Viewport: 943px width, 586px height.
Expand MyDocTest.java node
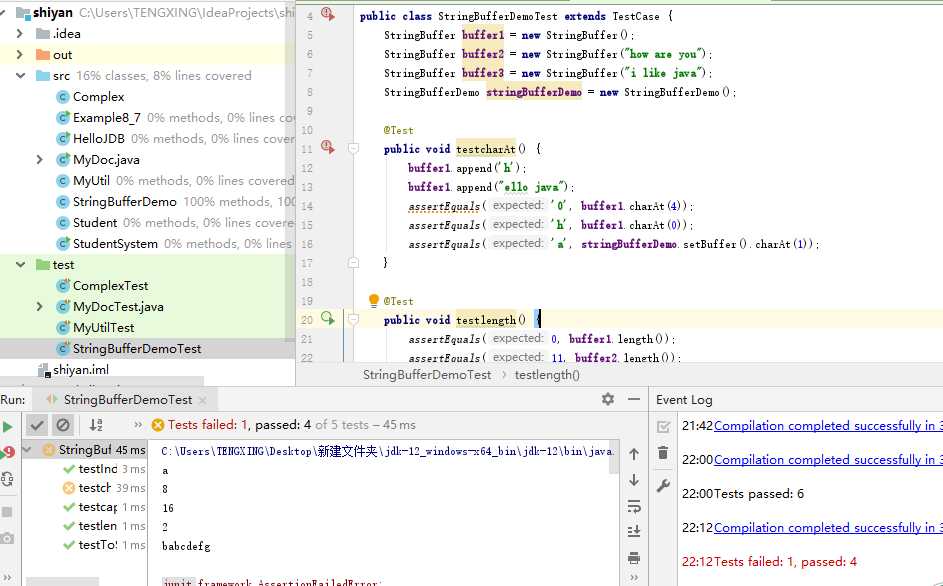pyautogui.click(x=40, y=307)
